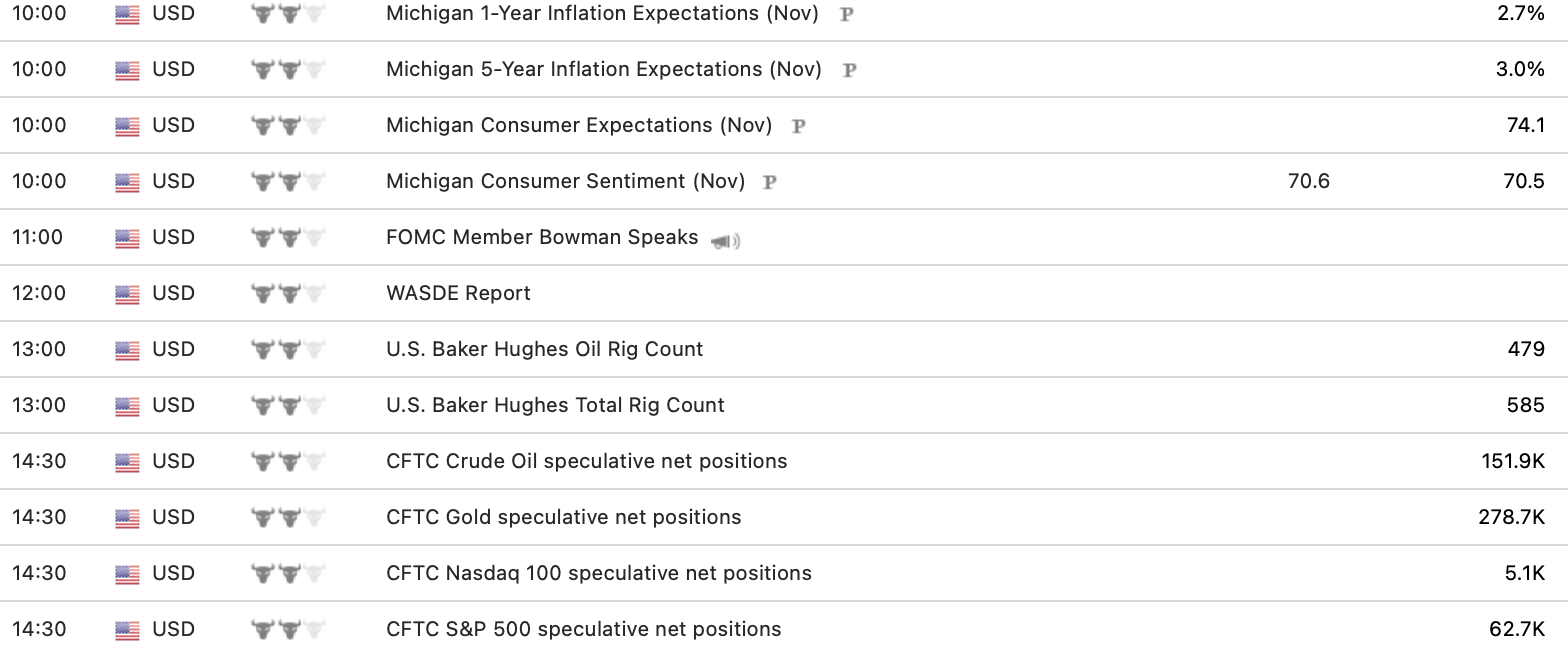Open Michigan 1-Year Inflation Expectations event
This screenshot has height=666, width=1568.
coord(602,14)
